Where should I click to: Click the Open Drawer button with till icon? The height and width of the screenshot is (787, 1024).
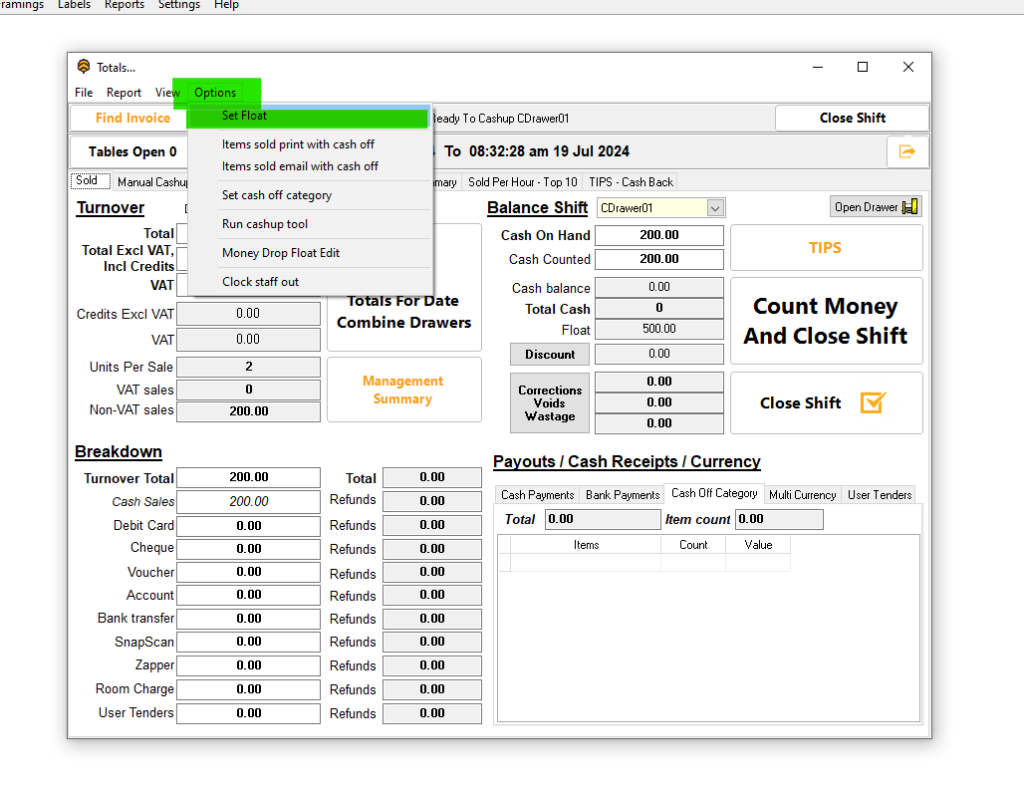pyautogui.click(x=876, y=207)
